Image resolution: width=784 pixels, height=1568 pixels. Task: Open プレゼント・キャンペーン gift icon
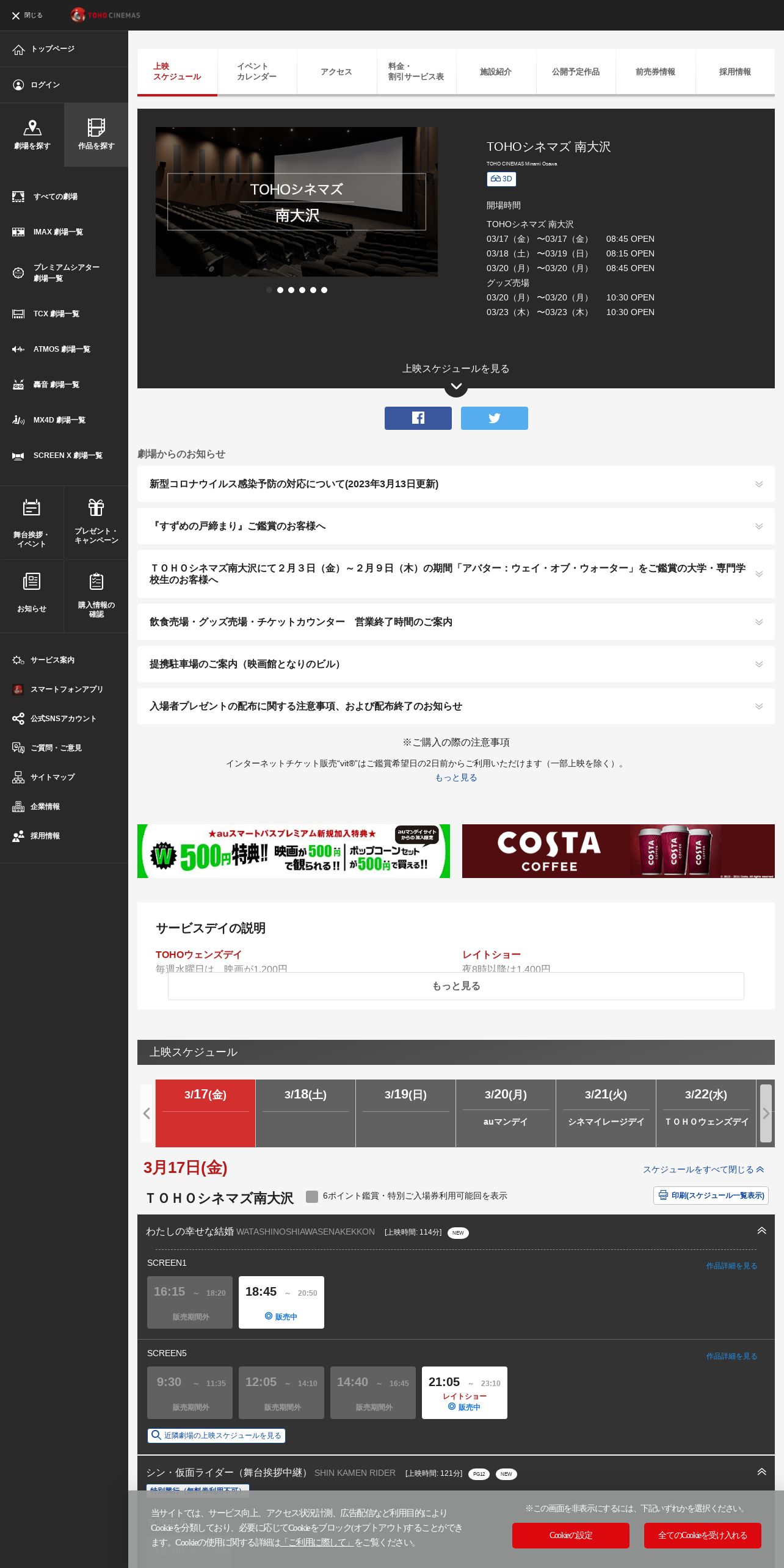pos(96,507)
